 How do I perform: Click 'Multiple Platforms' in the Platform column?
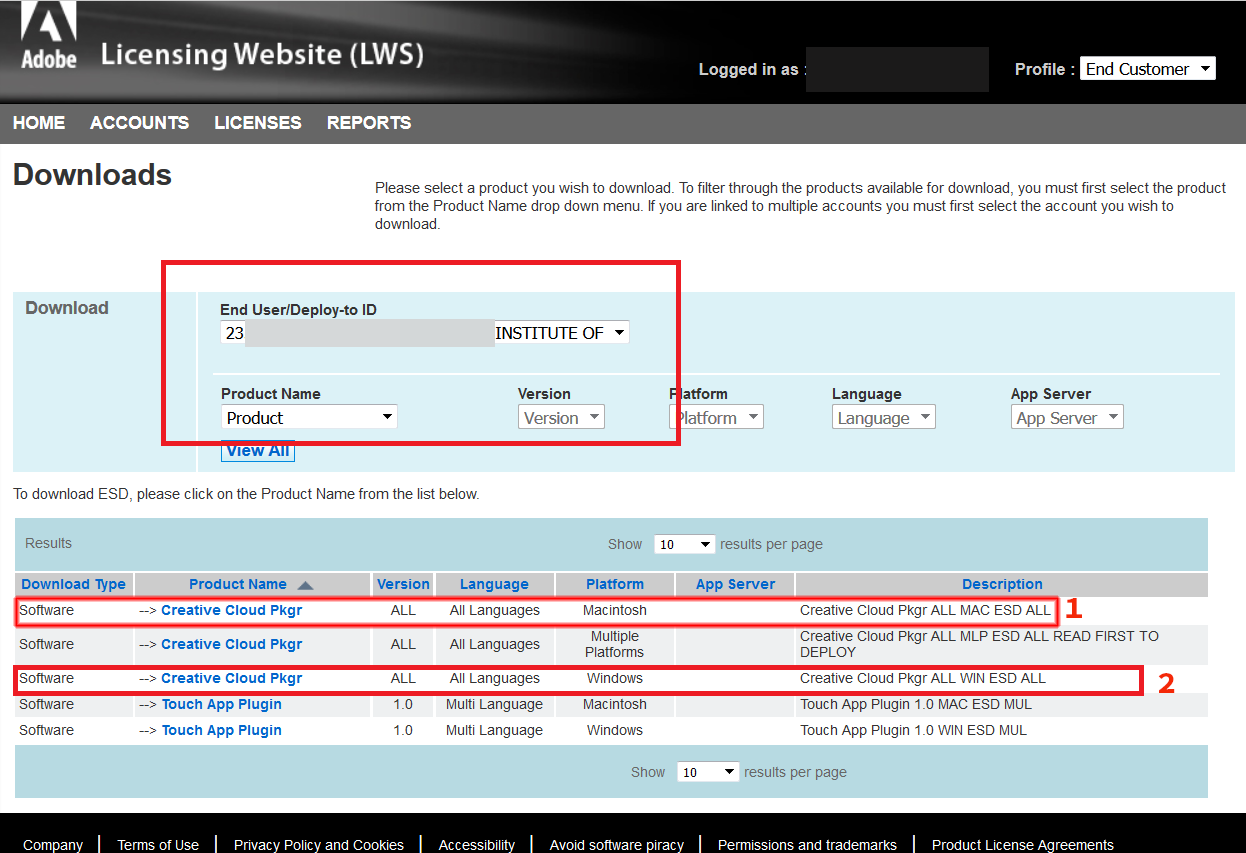coord(615,644)
